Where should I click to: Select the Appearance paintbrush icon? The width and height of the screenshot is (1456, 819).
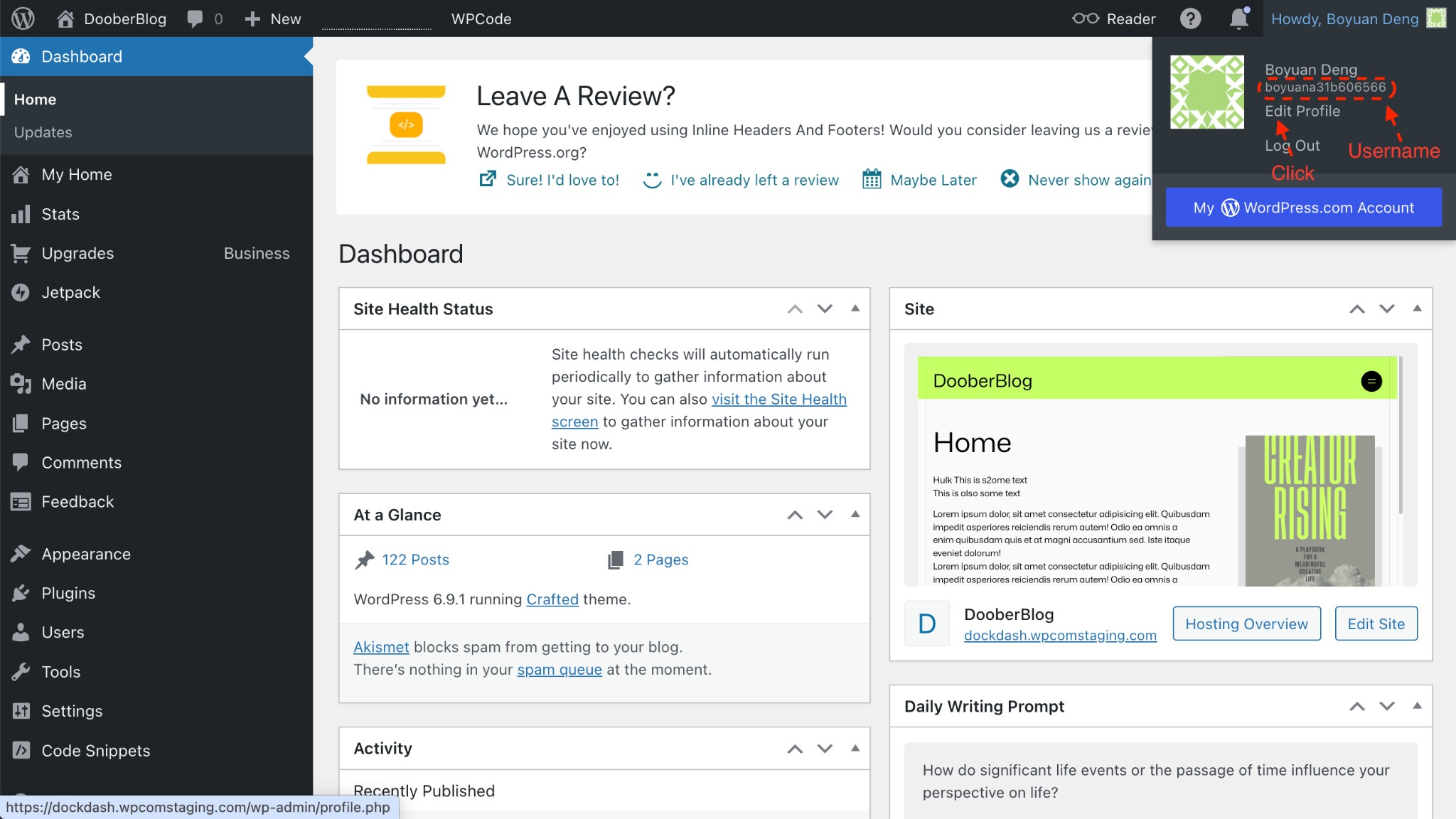[x=21, y=554]
